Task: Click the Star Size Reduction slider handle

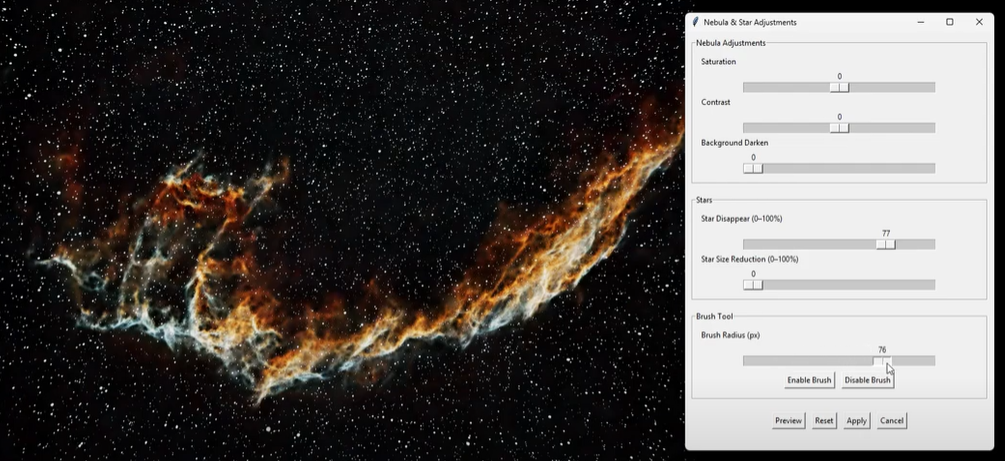Action: pyautogui.click(x=753, y=285)
